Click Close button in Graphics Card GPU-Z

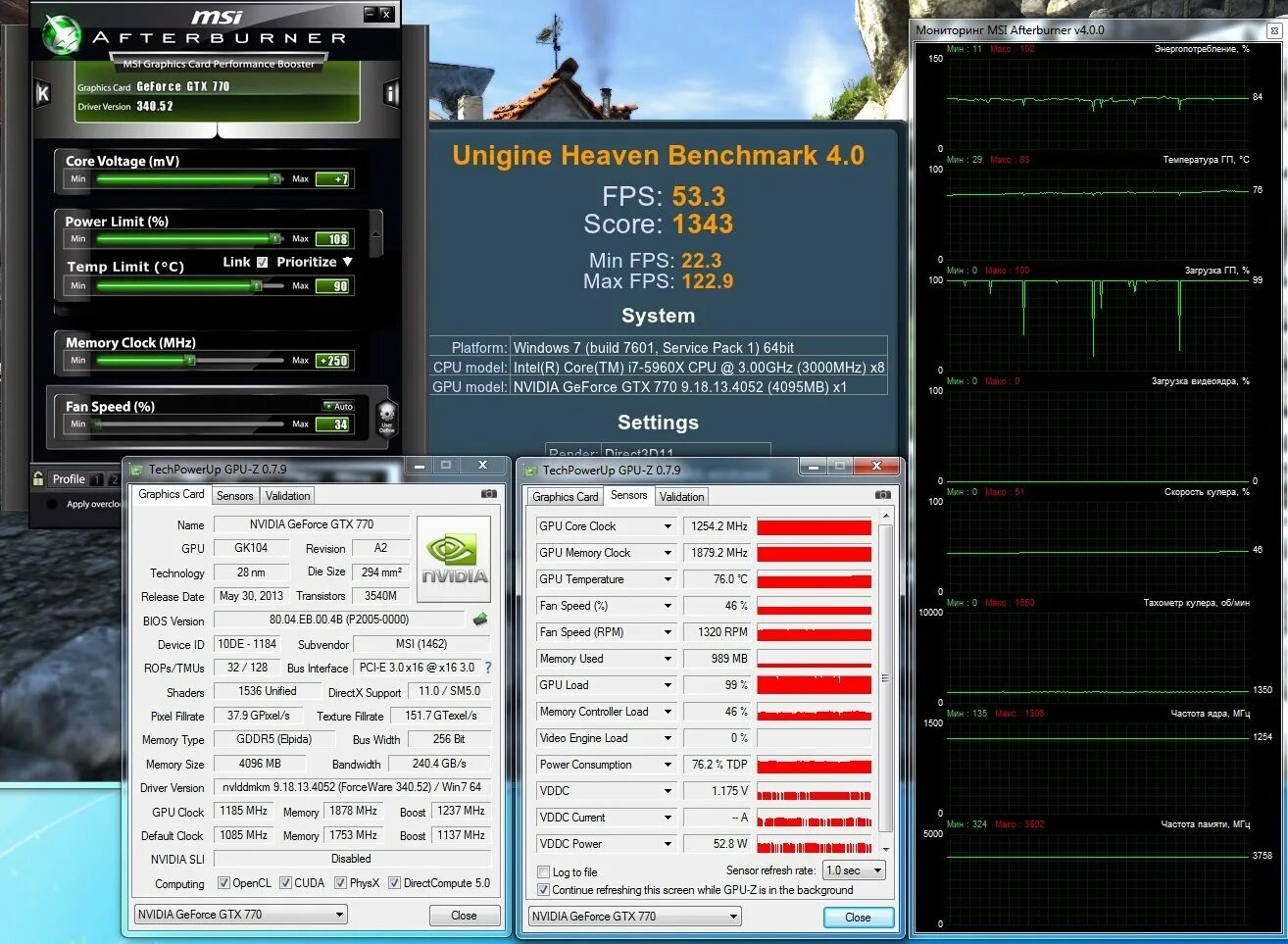pyautogui.click(x=464, y=916)
